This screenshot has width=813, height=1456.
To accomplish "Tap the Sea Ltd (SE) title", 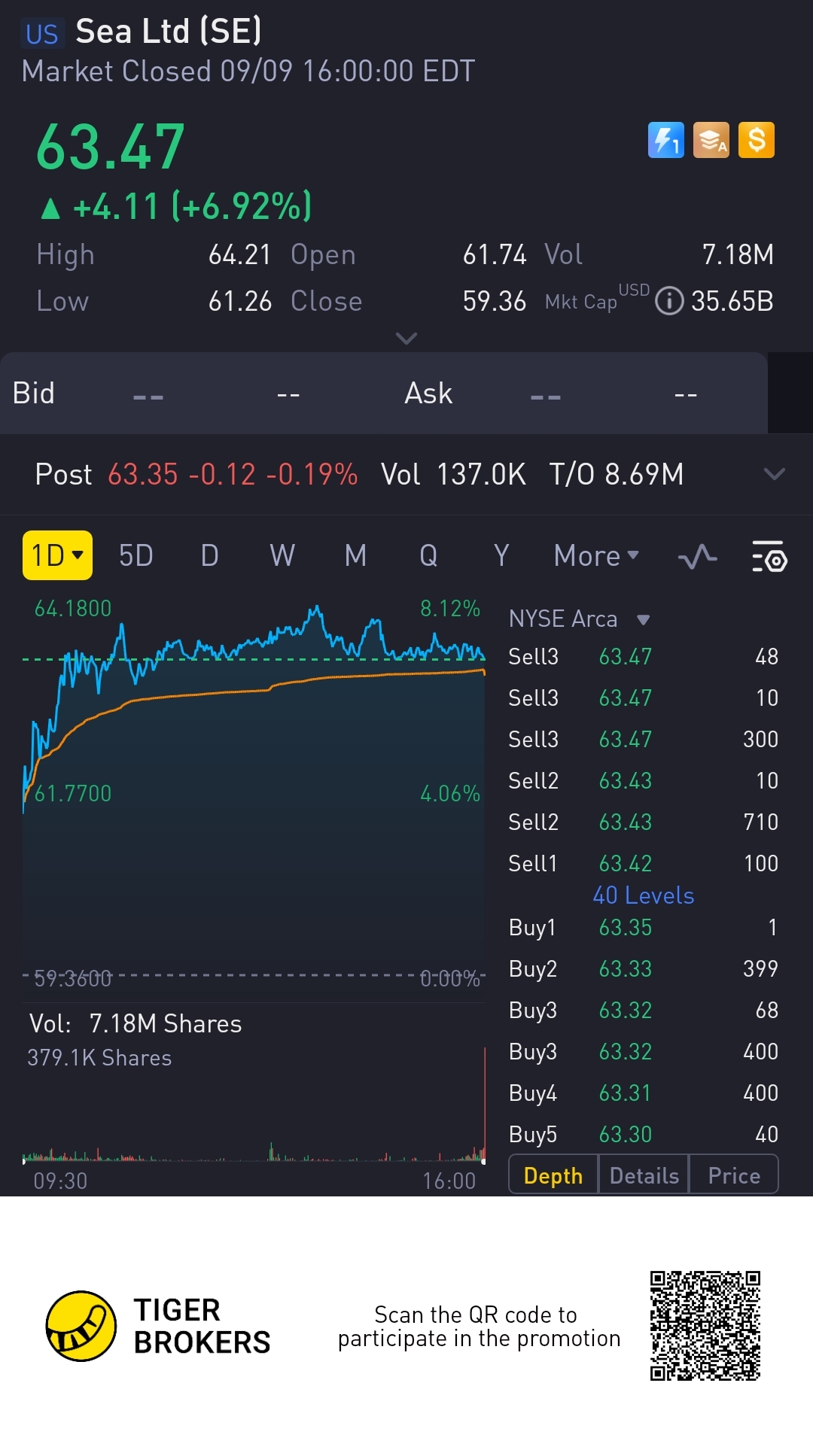I will [x=169, y=32].
